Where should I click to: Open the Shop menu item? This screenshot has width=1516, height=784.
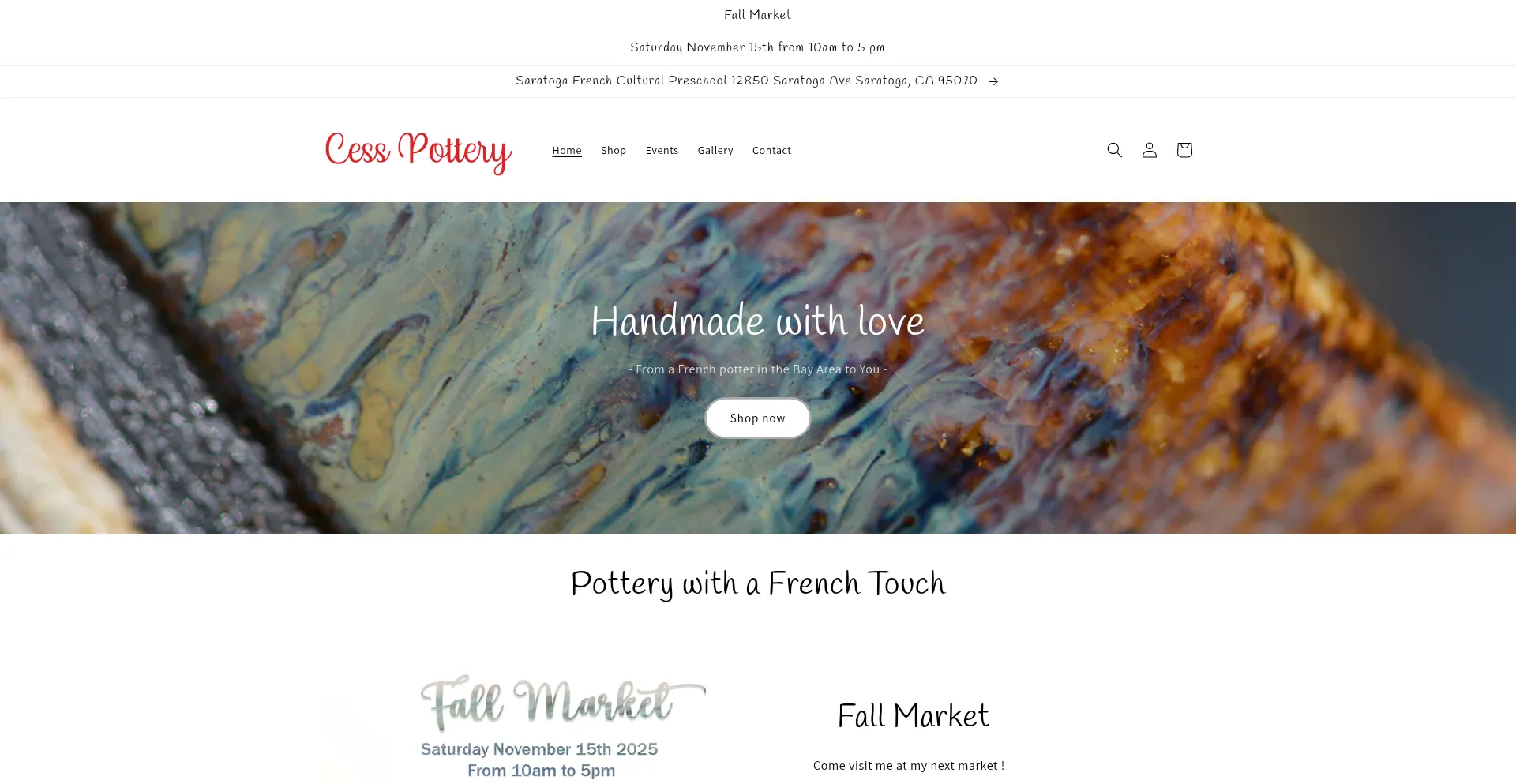tap(614, 150)
